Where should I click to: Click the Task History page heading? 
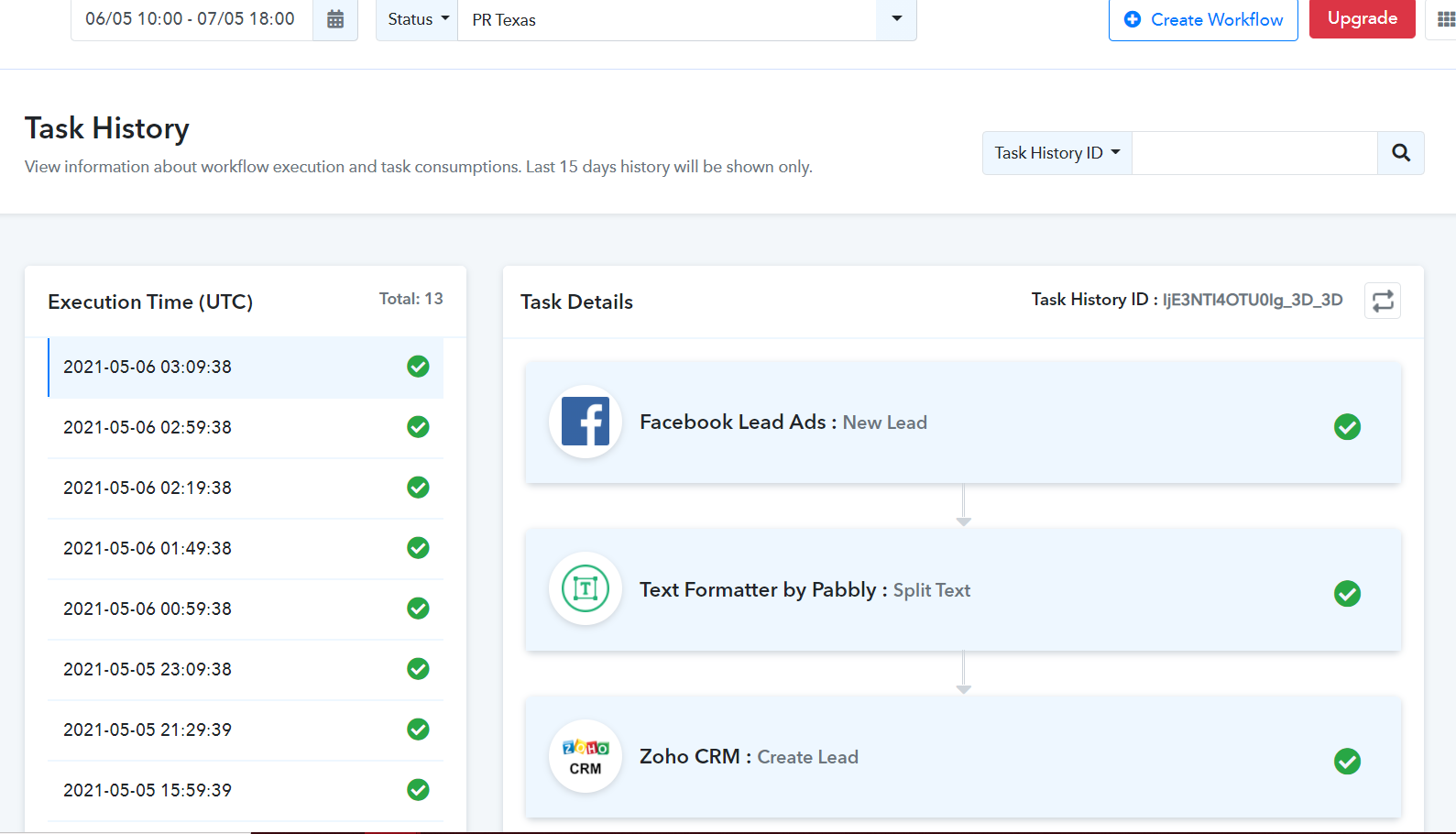(107, 128)
